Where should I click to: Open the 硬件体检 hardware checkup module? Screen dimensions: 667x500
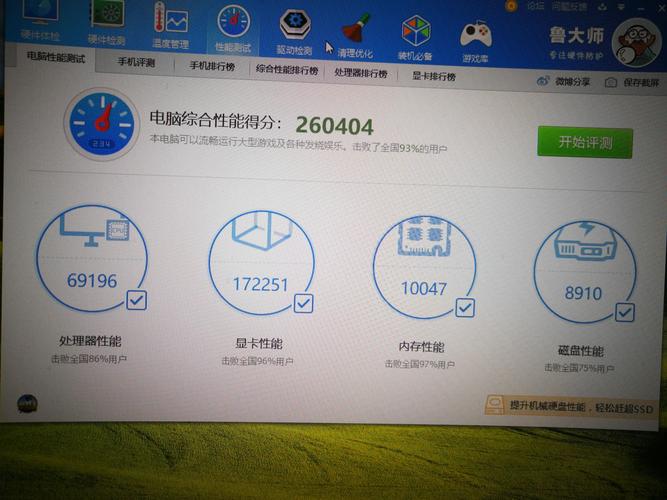point(40,20)
